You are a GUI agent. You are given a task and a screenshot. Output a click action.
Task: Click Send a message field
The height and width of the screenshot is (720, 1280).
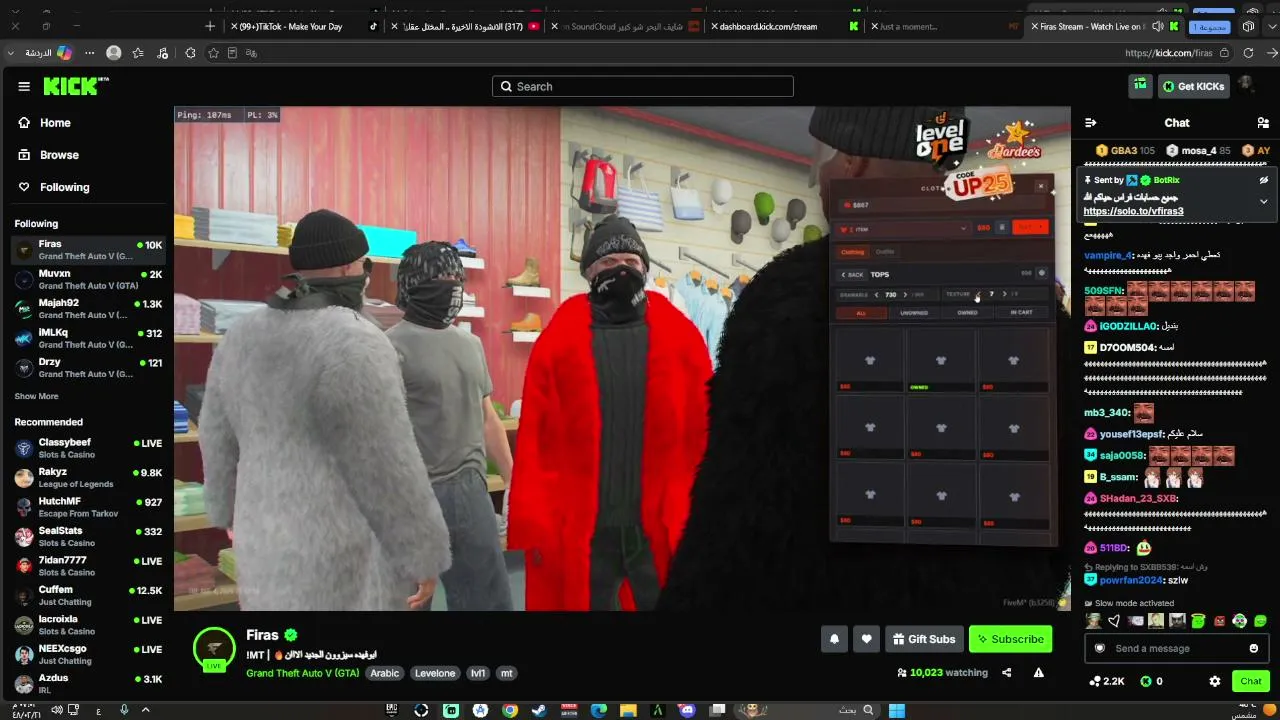[1176, 649]
